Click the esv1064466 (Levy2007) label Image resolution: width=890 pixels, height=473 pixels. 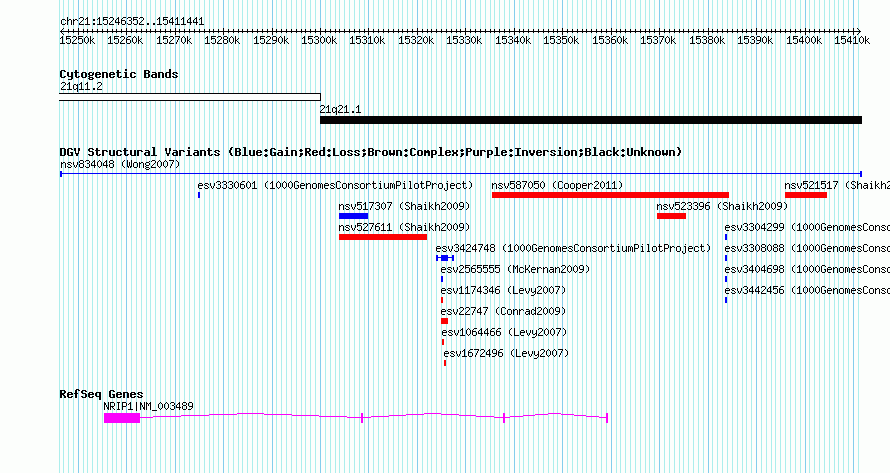tap(505, 333)
